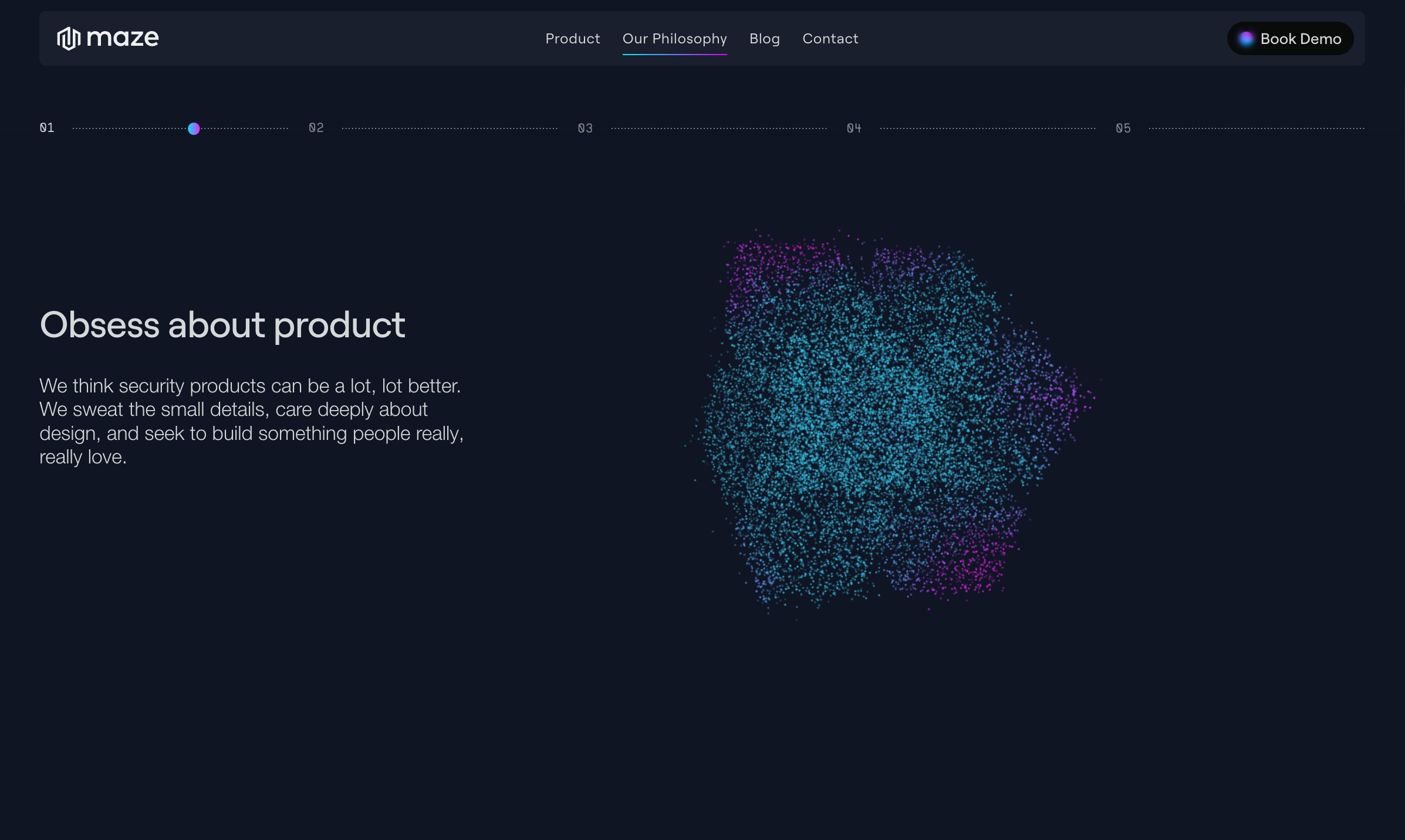Jump to step 01 in progress bar
Image resolution: width=1405 pixels, height=840 pixels.
click(x=47, y=128)
